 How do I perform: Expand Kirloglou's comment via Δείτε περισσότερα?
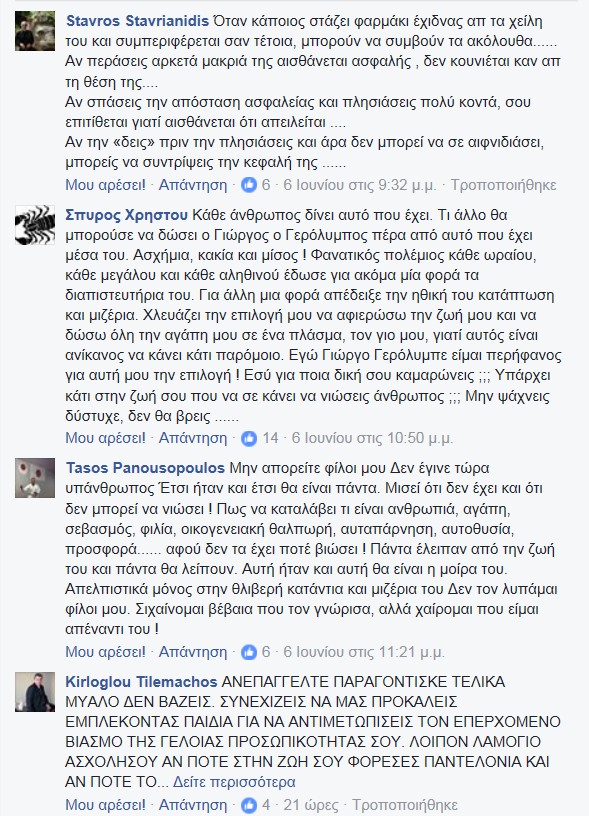[234, 782]
